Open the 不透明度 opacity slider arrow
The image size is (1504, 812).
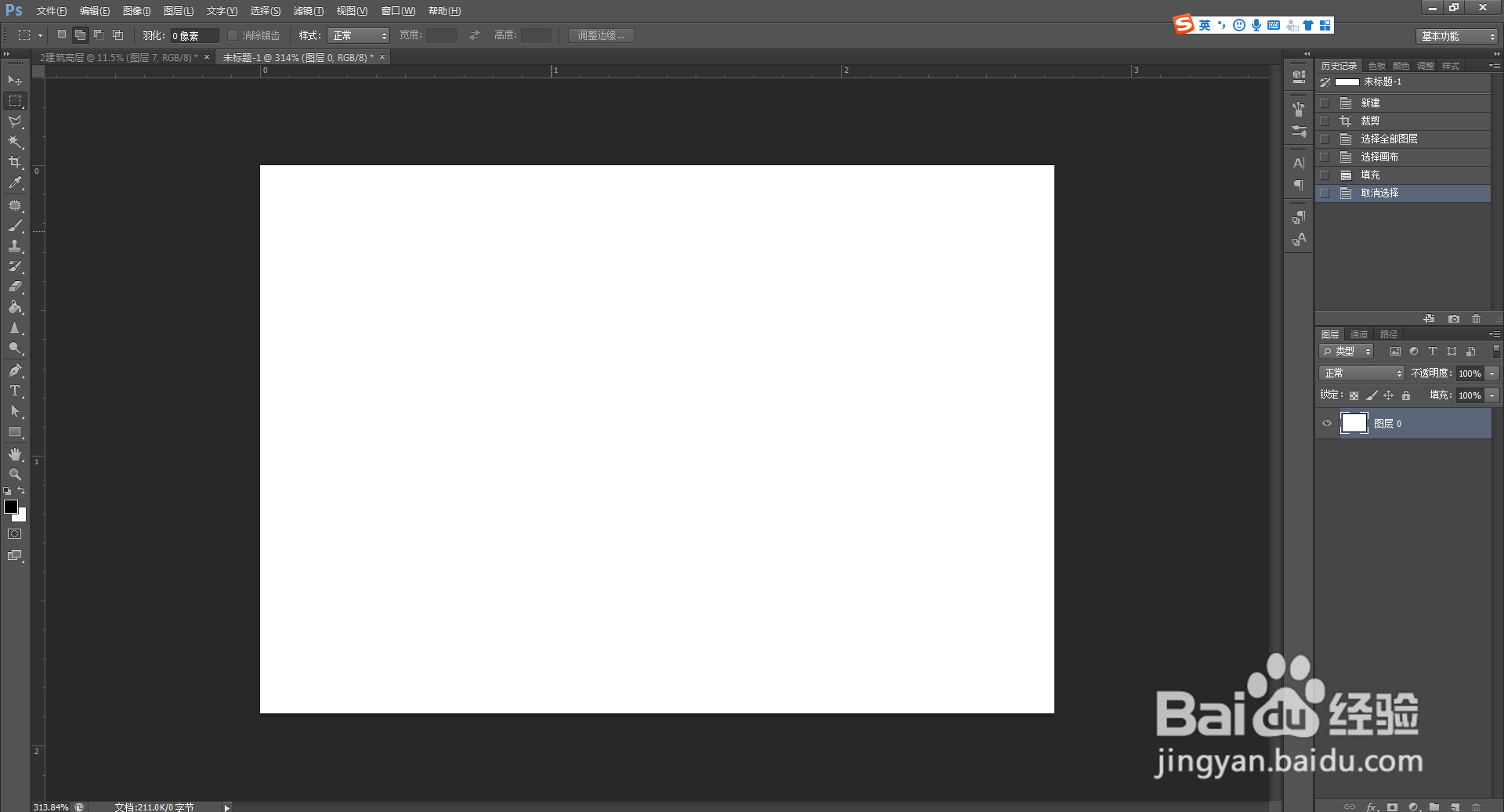[x=1492, y=374]
